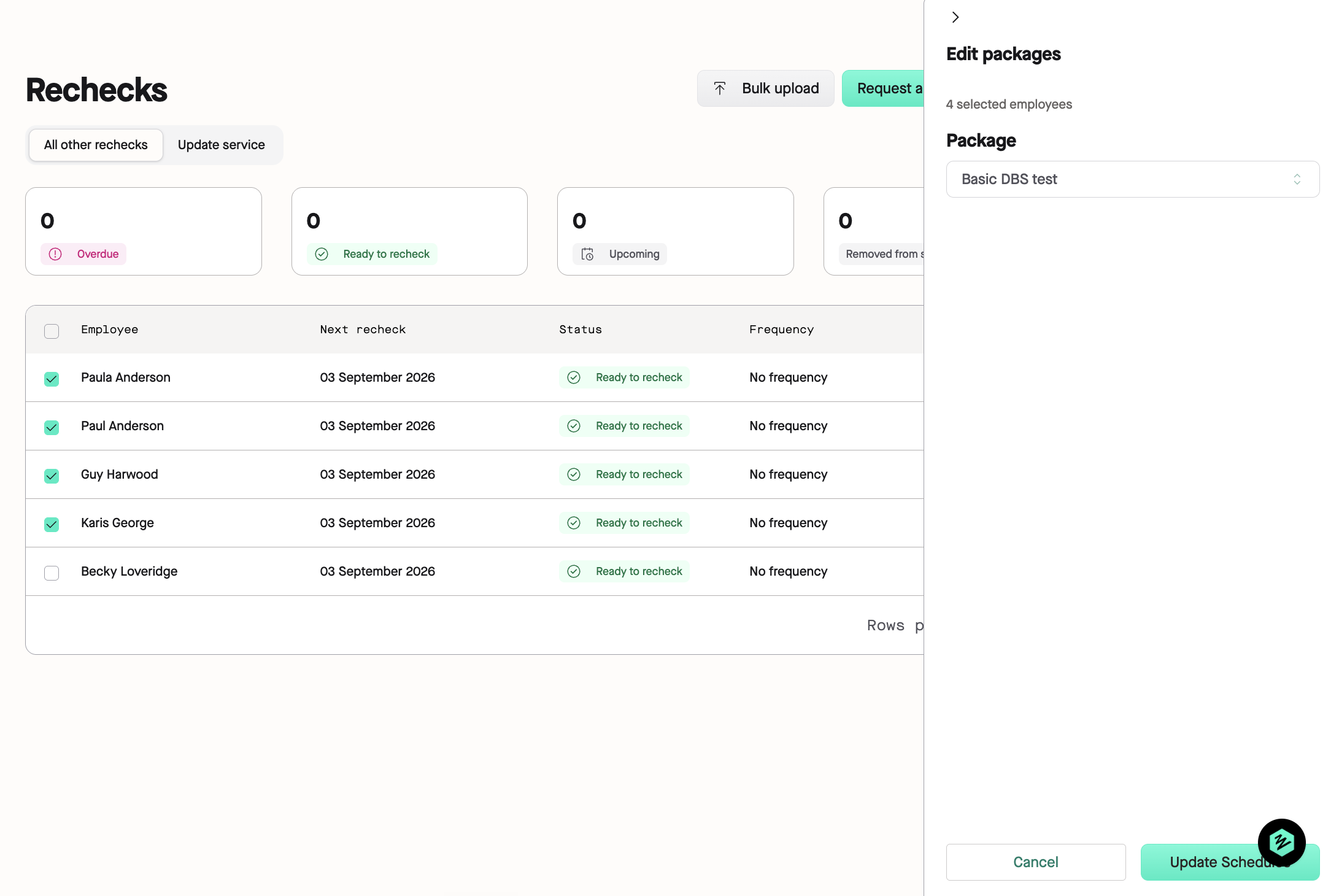Click the Update Schedules button

click(x=1230, y=862)
